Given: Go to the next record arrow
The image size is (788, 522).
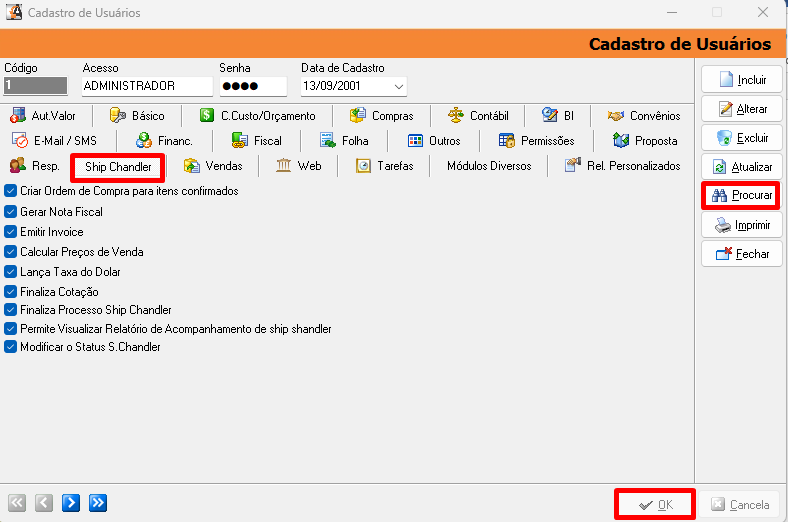Looking at the screenshot, I should 71,503.
